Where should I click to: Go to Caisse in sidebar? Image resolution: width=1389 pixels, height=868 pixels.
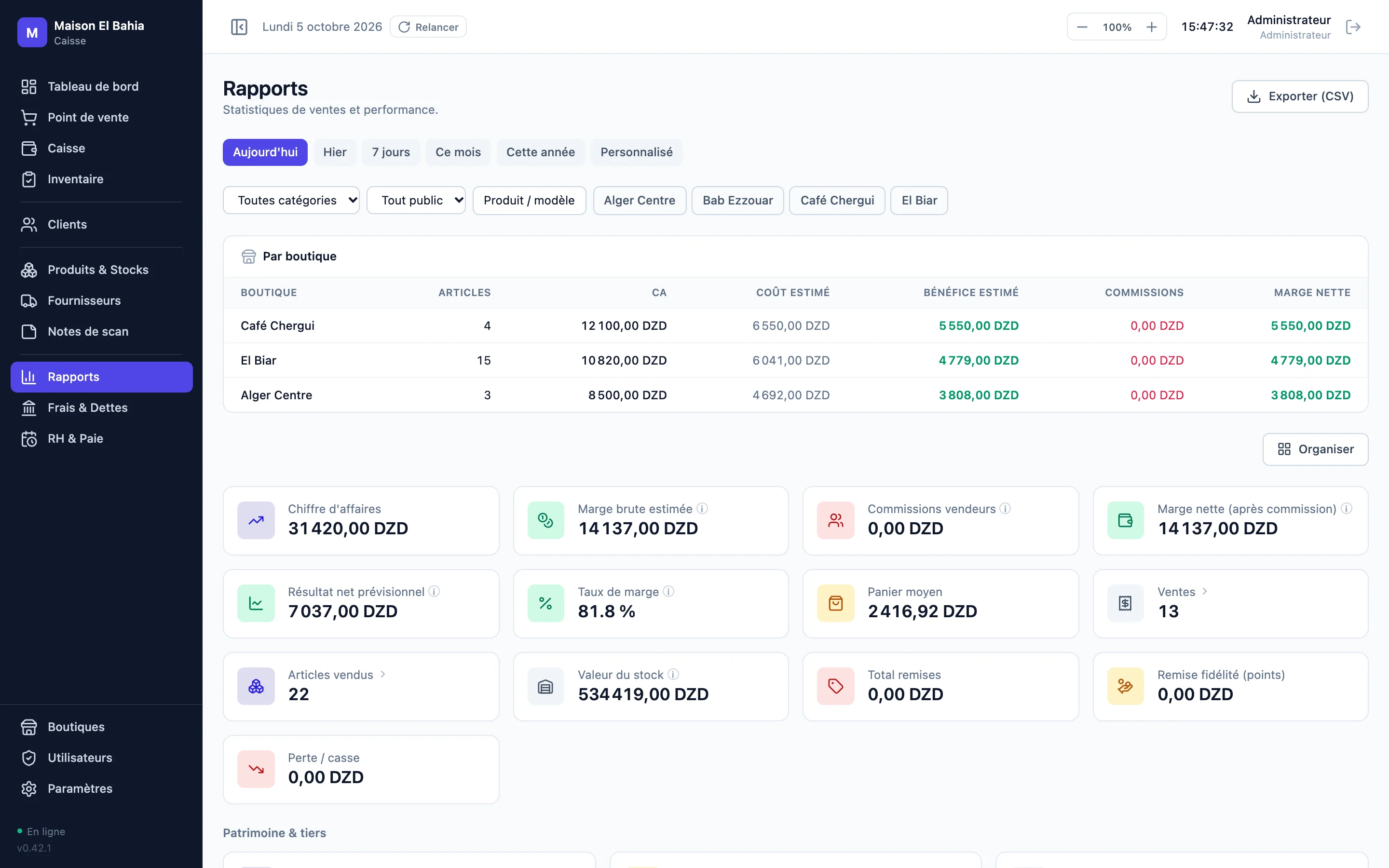pyautogui.click(x=102, y=148)
